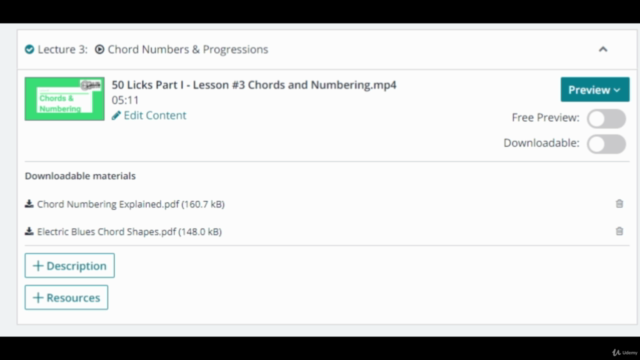The width and height of the screenshot is (640, 360).
Task: Open Electric Blues Chord Shapes.pdf file link
Action: (129, 232)
